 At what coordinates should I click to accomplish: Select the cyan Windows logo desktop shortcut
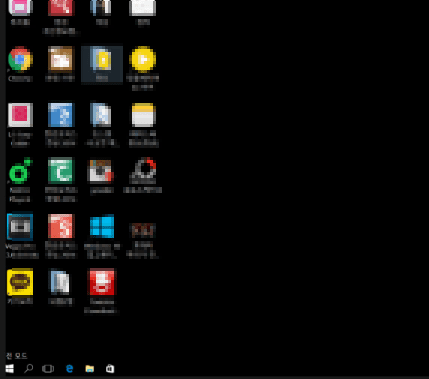pyautogui.click(x=102, y=226)
